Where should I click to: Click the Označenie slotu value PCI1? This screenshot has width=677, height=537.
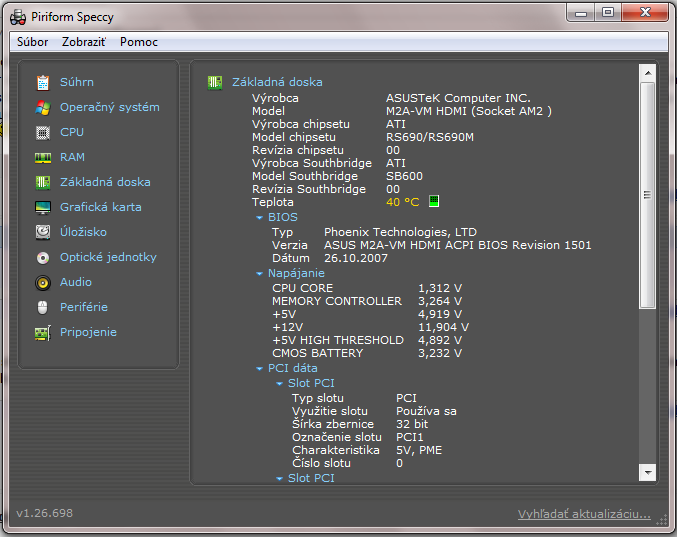(410, 437)
